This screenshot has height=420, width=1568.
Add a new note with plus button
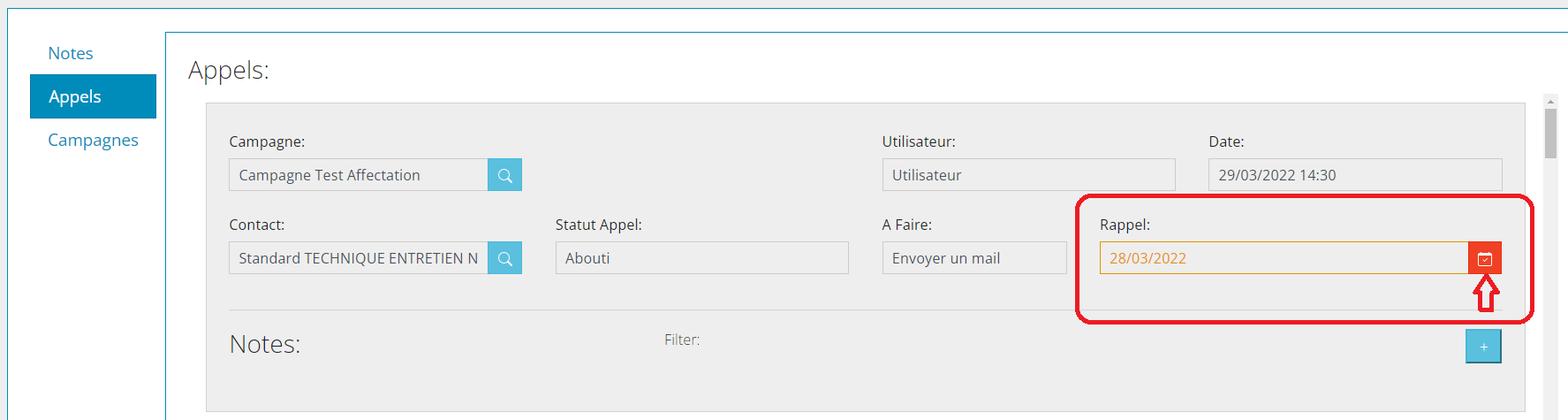[1484, 347]
